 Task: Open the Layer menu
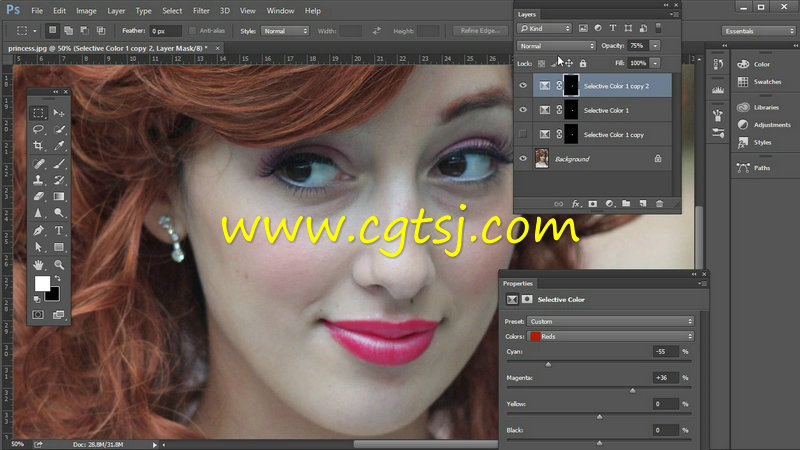[x=116, y=11]
